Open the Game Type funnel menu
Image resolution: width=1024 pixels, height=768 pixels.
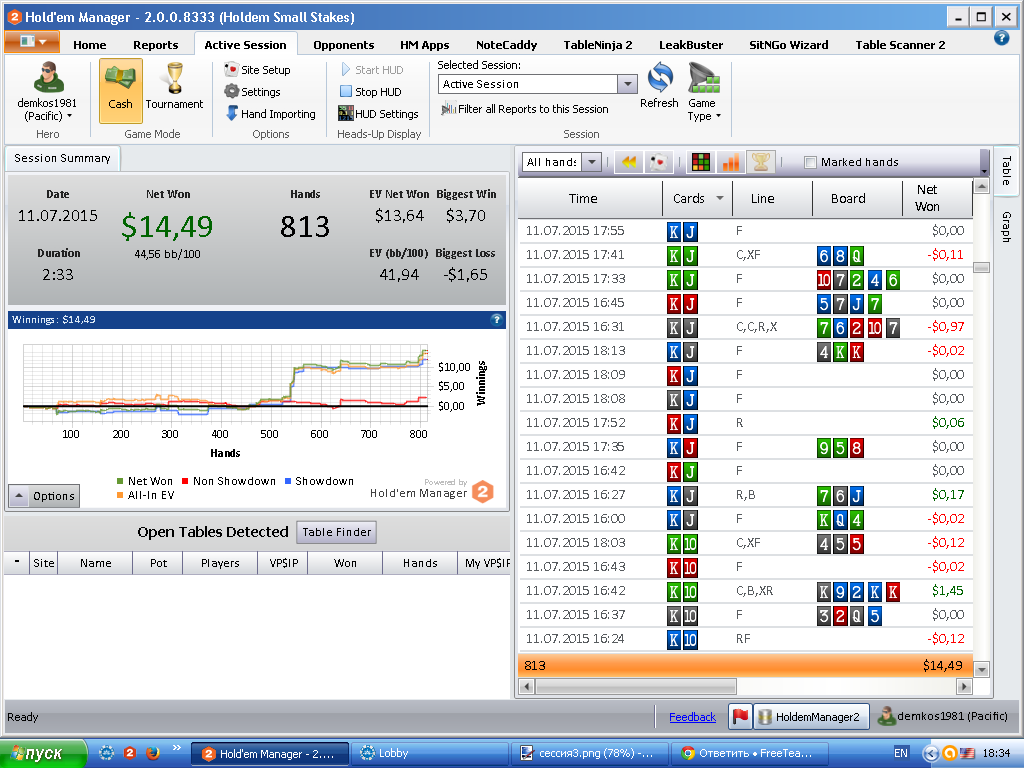click(x=704, y=91)
